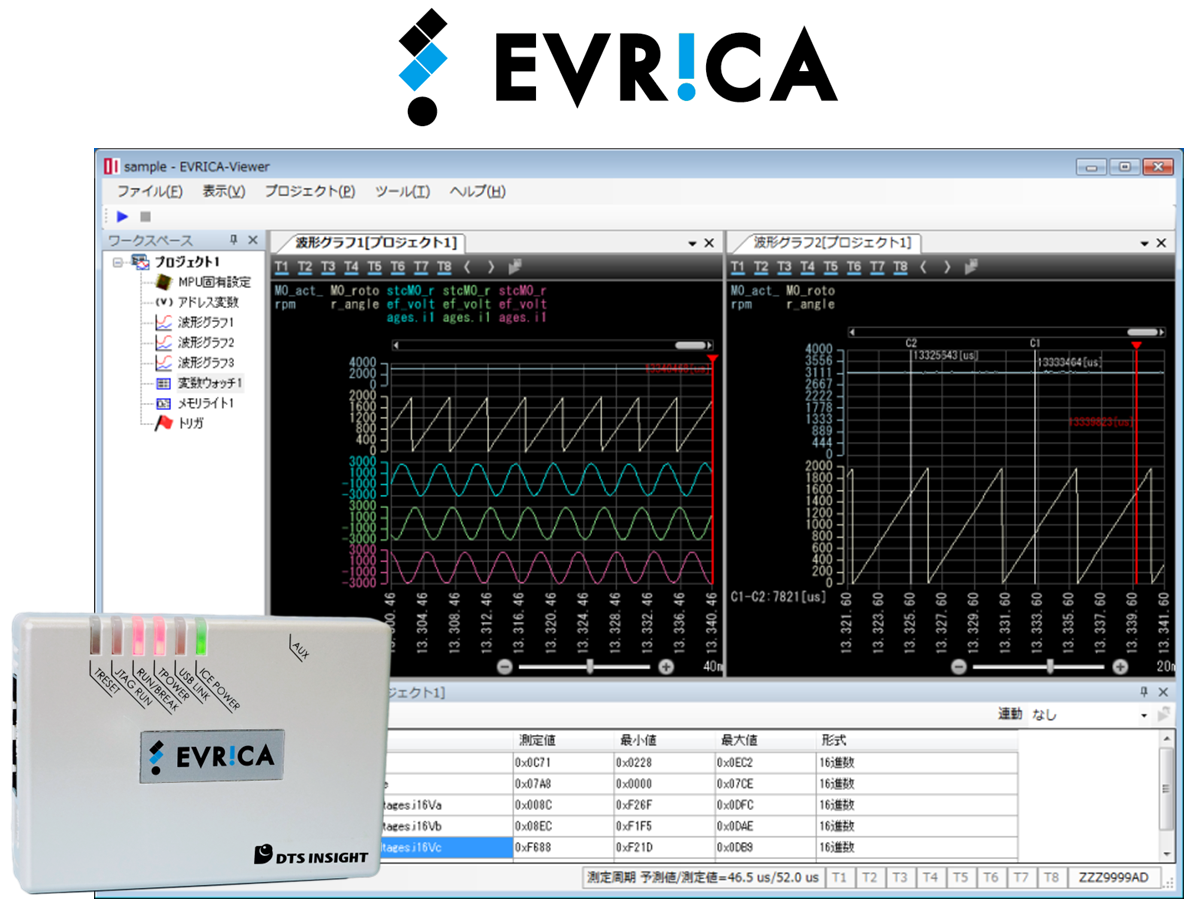Close the 波形グラフ2 pane
The height and width of the screenshot is (904, 1184).
coord(1161,243)
